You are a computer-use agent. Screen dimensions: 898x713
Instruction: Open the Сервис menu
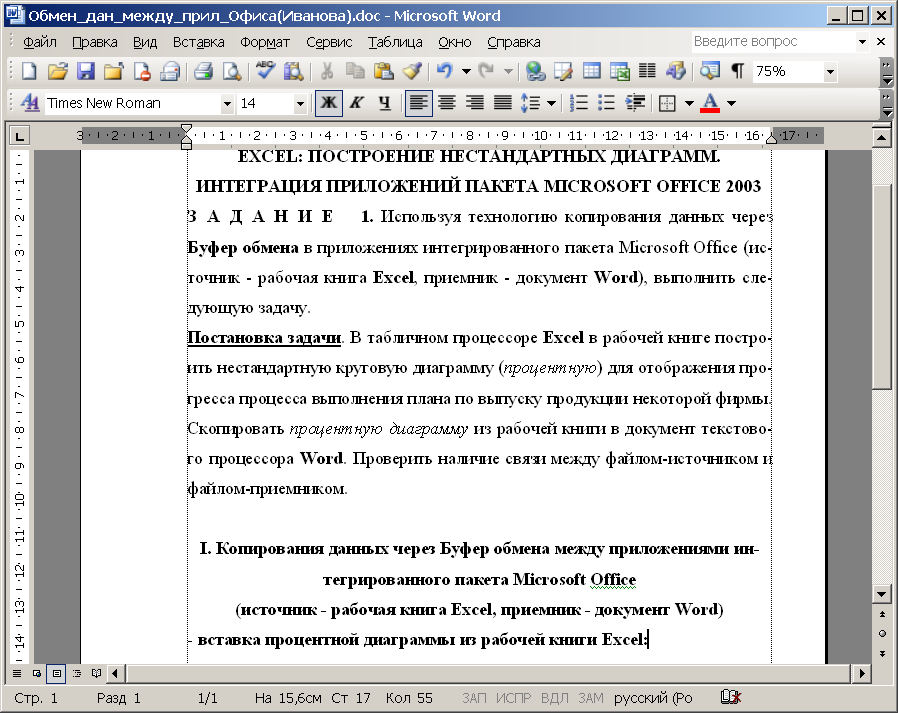tap(329, 42)
